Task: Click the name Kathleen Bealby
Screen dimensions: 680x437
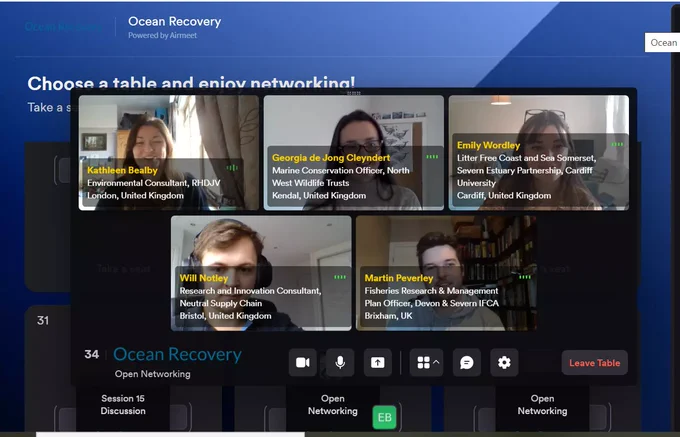Action: 122,170
